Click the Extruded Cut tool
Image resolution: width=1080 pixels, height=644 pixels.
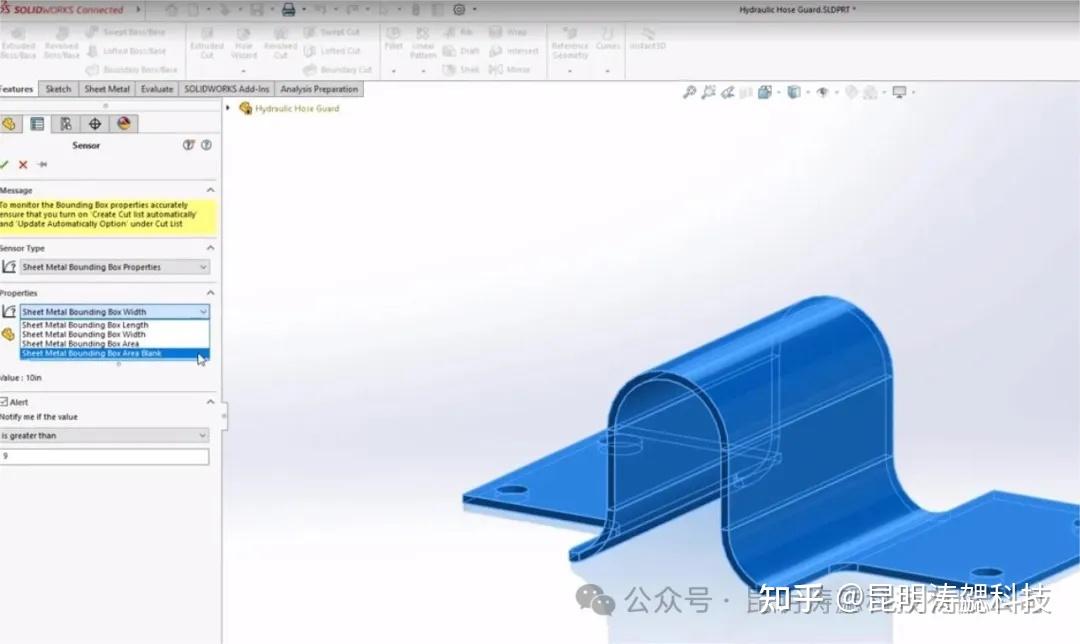click(207, 43)
